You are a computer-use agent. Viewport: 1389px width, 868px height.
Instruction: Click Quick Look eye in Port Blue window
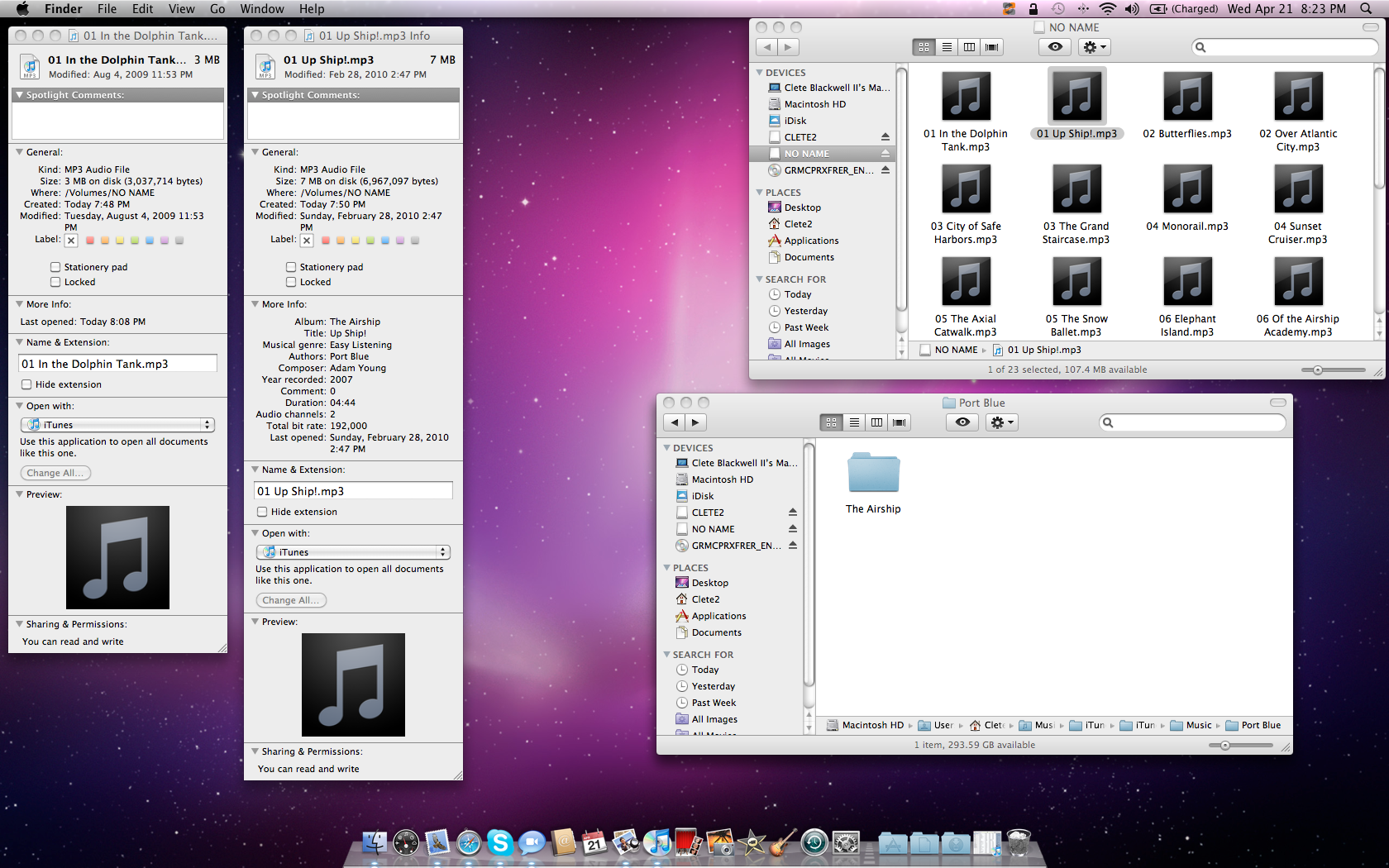click(962, 422)
